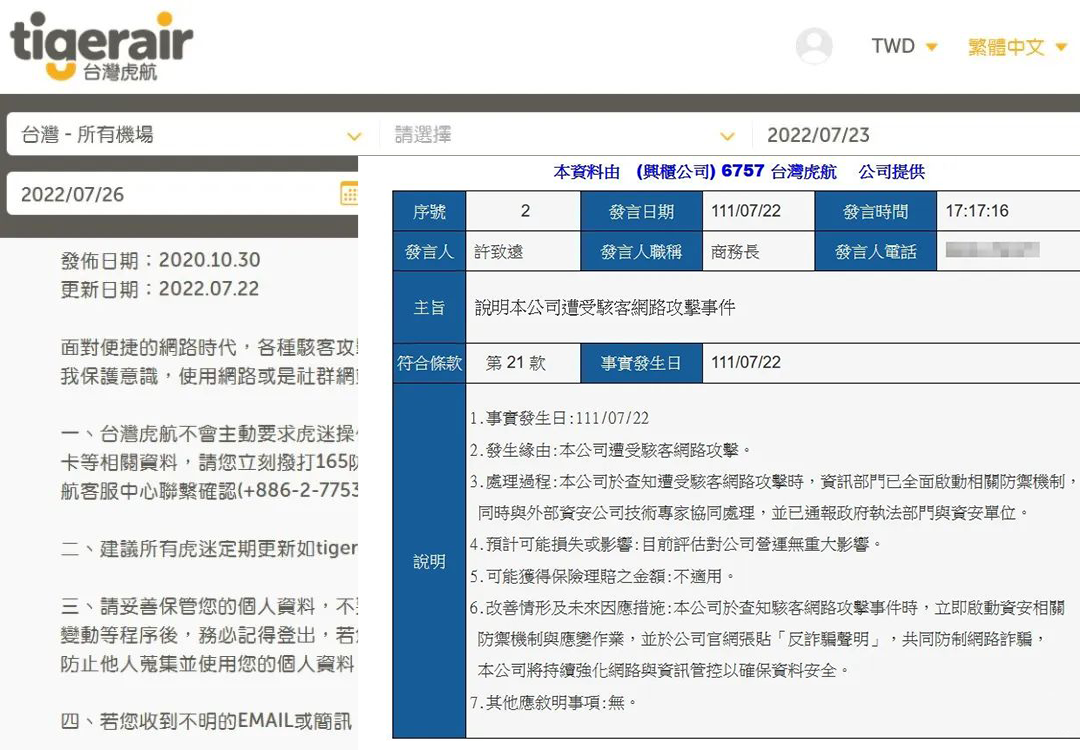Open the 繁體中文 language dropdown
Screen dimensions: 1080x750
tap(1017, 46)
